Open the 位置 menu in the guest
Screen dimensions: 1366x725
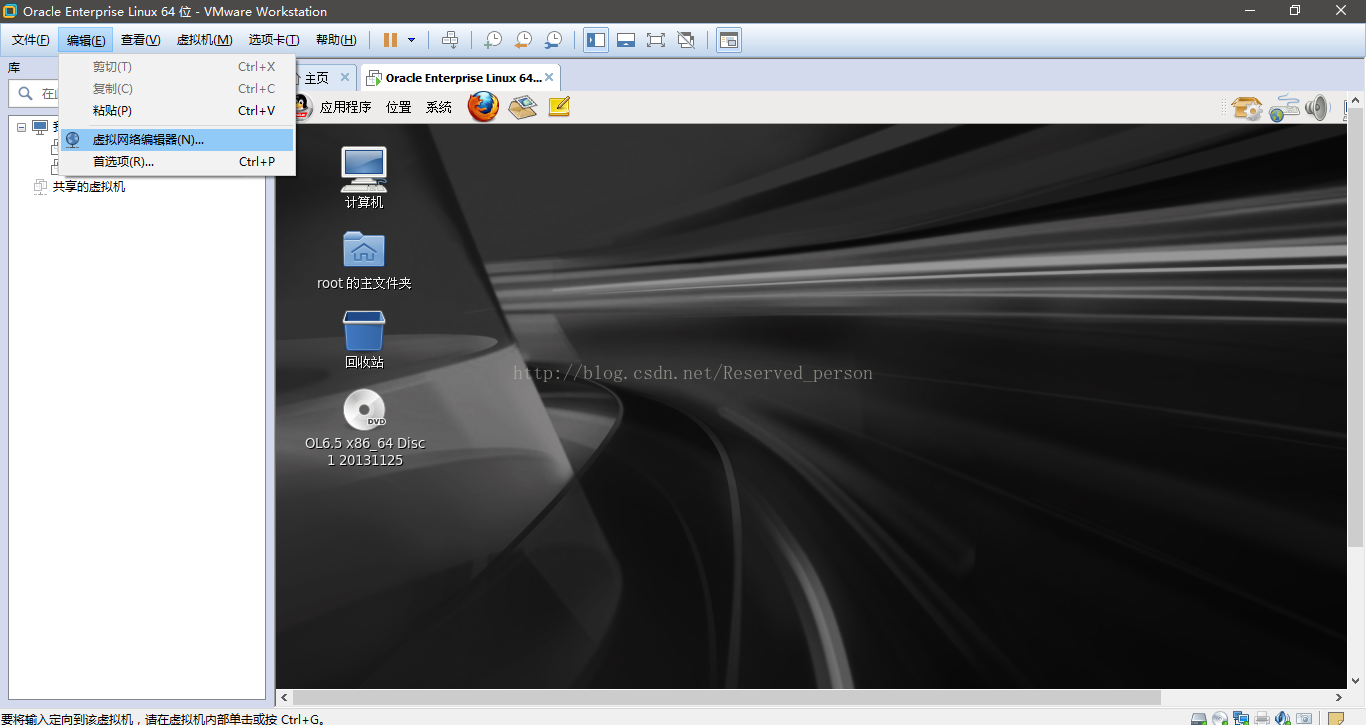pos(399,107)
